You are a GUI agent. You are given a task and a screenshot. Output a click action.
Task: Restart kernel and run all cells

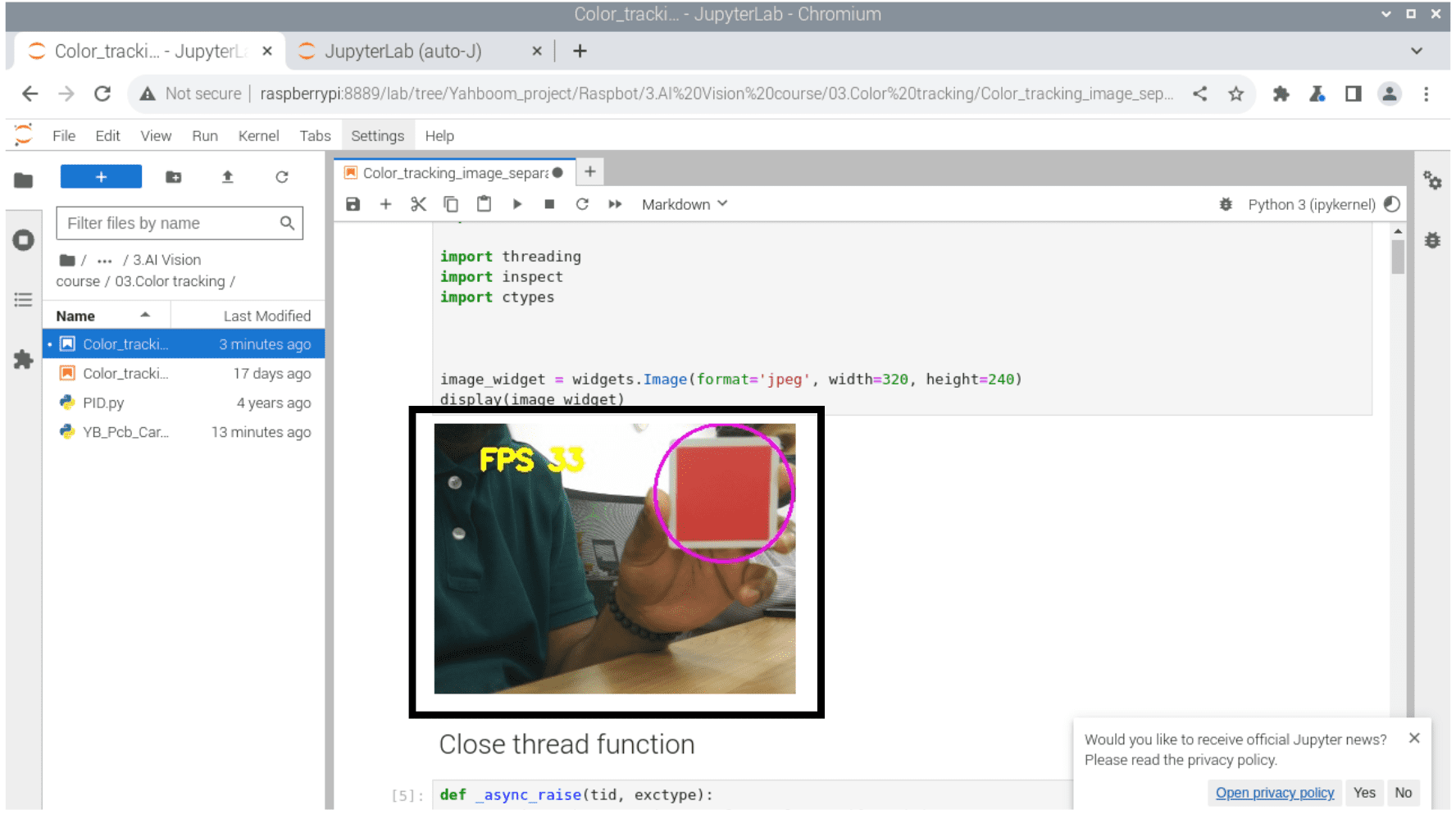615,204
